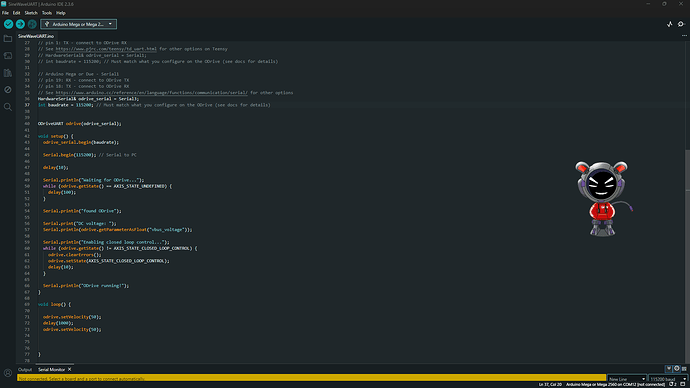This screenshot has height=388, width=690.
Task: Expand the Arduino Mega board selector dropdown
Action: click(x=79, y=24)
